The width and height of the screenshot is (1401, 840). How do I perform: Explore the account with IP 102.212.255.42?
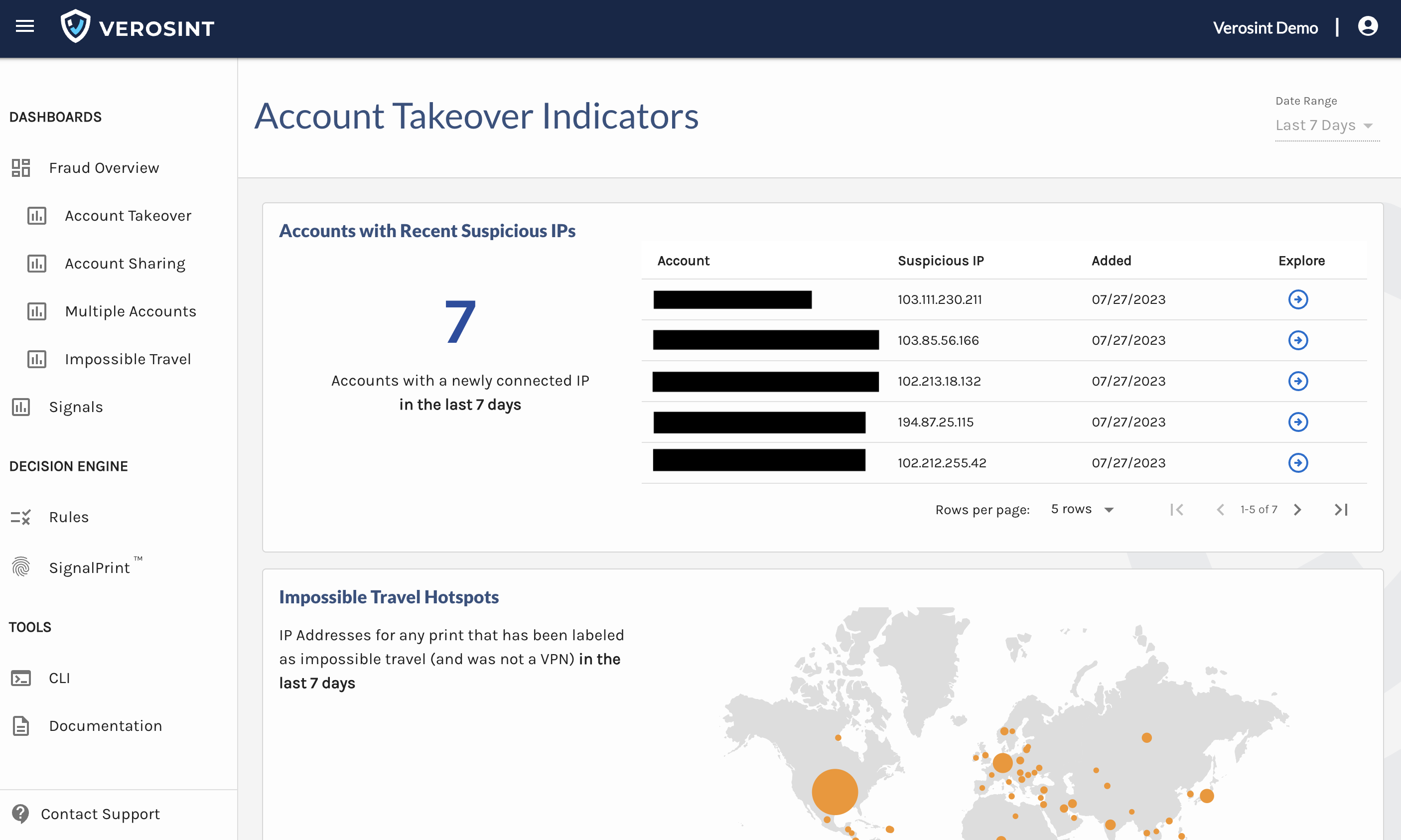(1297, 463)
